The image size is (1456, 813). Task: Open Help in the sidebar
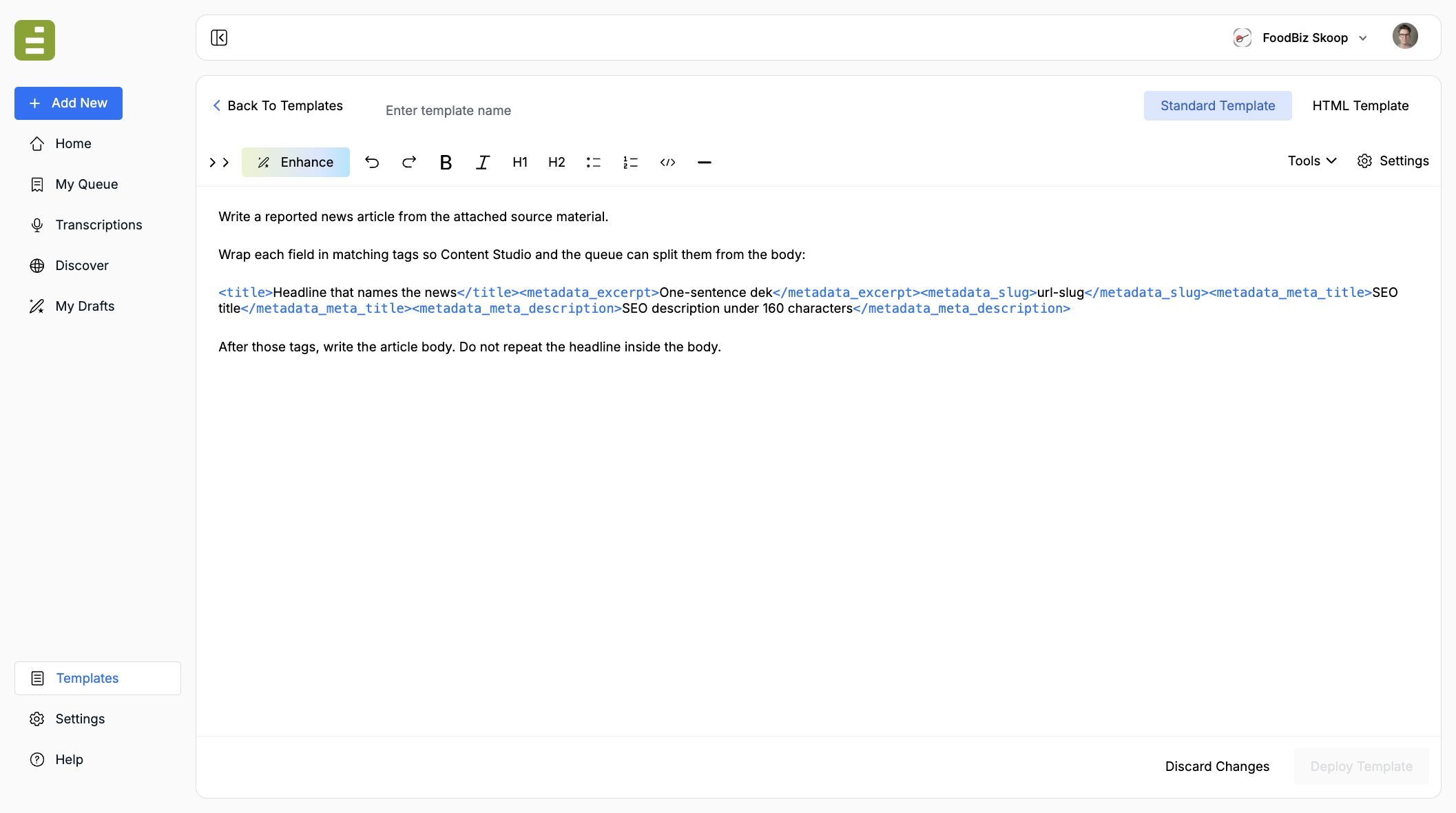[x=98, y=759]
